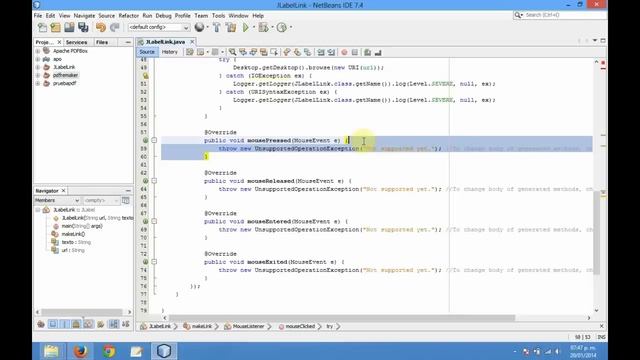This screenshot has height=360, width=640.
Task: Click the magnifier Find Selection icon in the editor toolbar
Action: pyautogui.click(x=232, y=52)
